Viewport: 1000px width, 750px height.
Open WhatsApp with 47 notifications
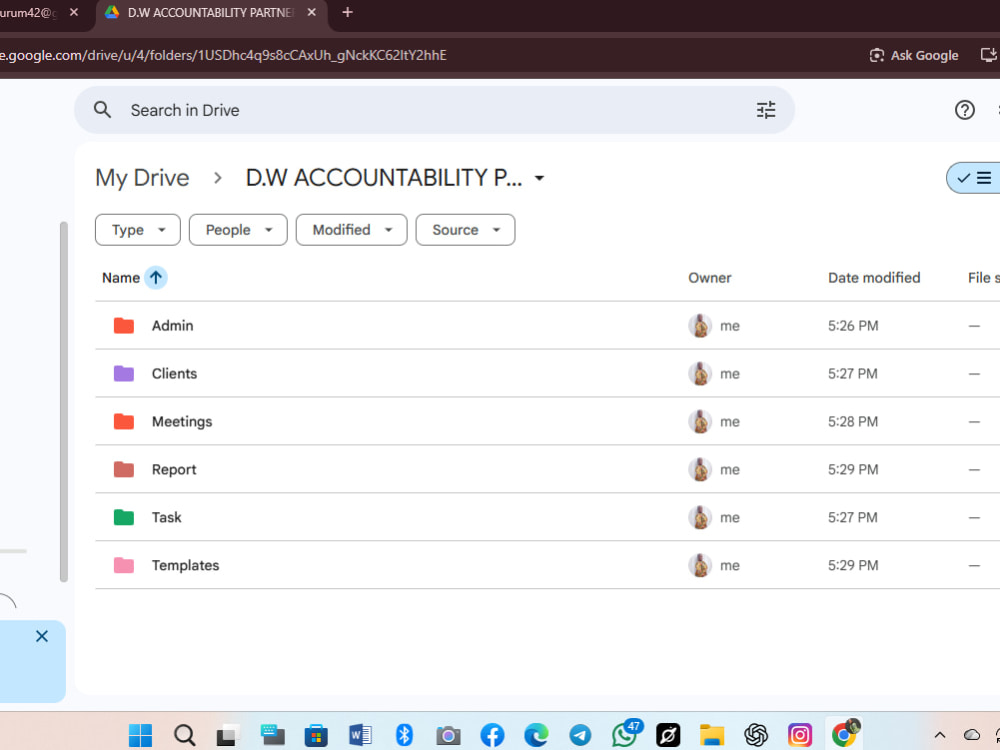[626, 734]
